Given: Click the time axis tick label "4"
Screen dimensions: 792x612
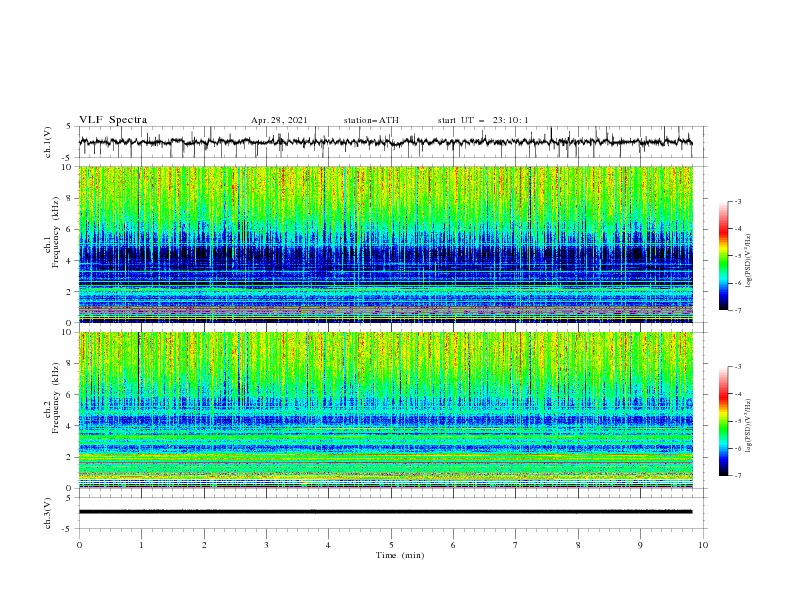Looking at the screenshot, I should pos(328,545).
